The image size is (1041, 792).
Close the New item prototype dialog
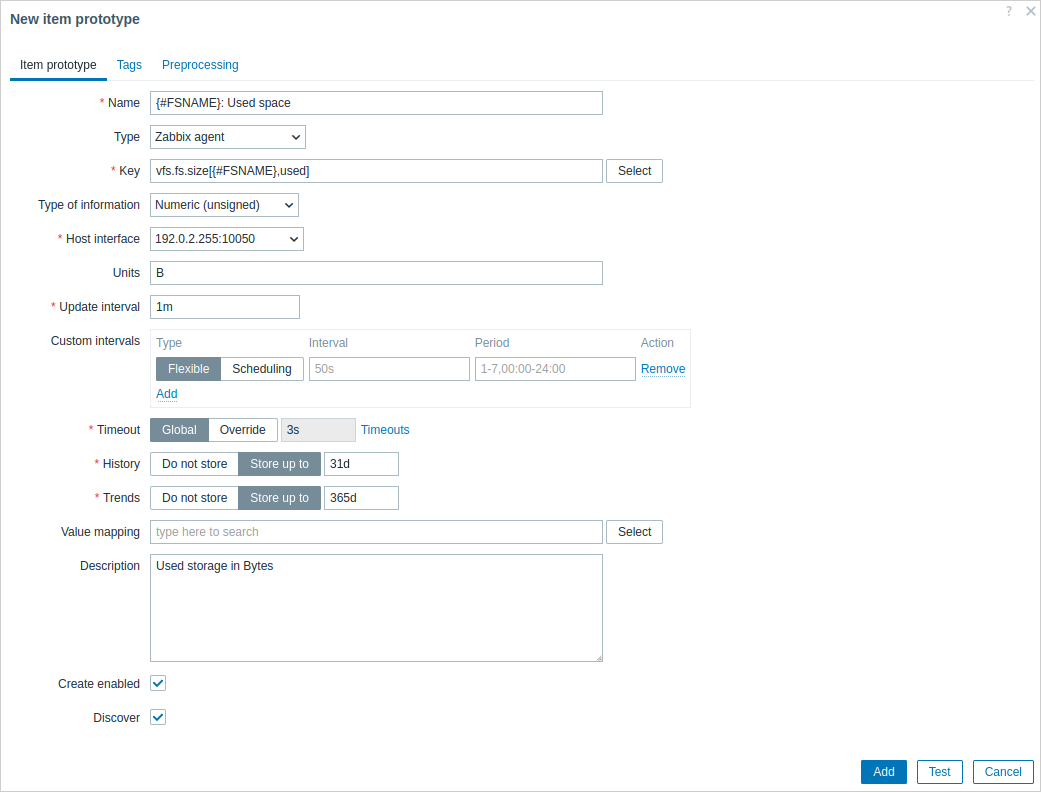pyautogui.click(x=1030, y=11)
